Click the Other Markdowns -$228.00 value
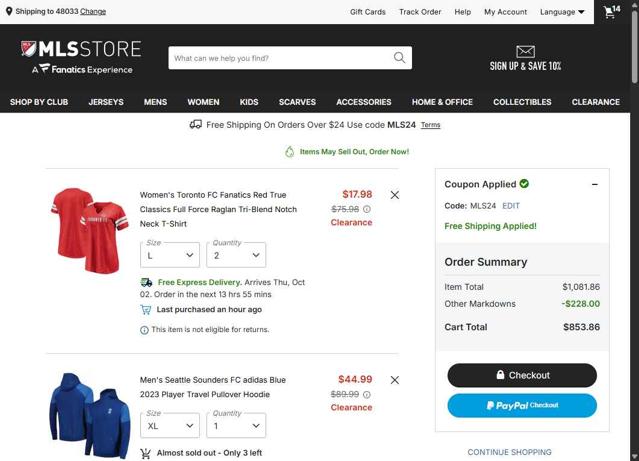Image resolution: width=639 pixels, height=461 pixels. tap(581, 304)
